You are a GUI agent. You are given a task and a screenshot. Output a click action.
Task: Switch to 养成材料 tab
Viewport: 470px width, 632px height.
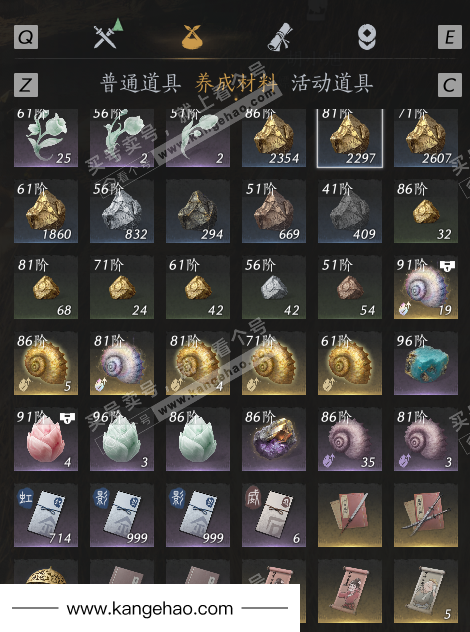click(236, 83)
